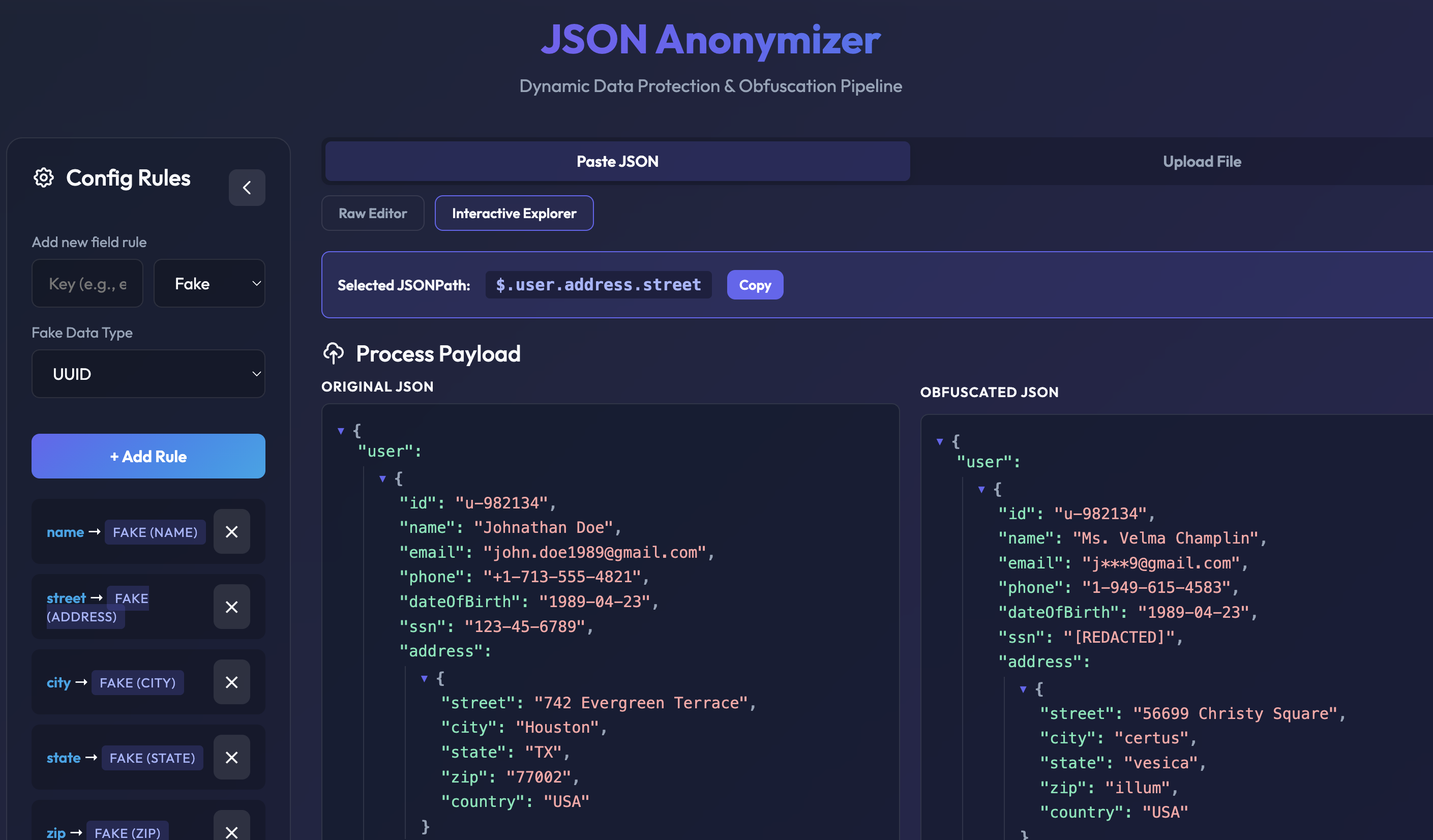Remove the street address rule
1433x840 pixels.
pos(231,607)
